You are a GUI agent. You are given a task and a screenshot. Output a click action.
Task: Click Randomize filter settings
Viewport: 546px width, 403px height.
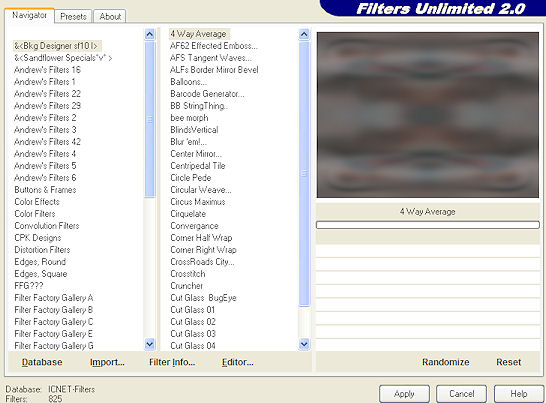(445, 362)
